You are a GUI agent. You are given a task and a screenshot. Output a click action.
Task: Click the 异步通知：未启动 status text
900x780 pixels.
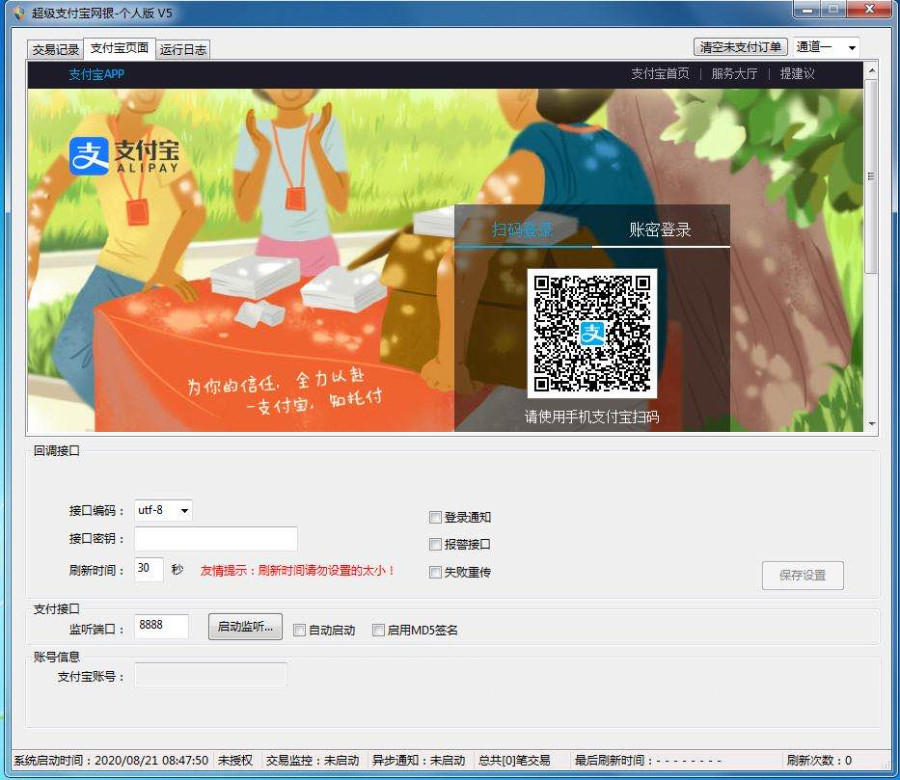point(418,760)
